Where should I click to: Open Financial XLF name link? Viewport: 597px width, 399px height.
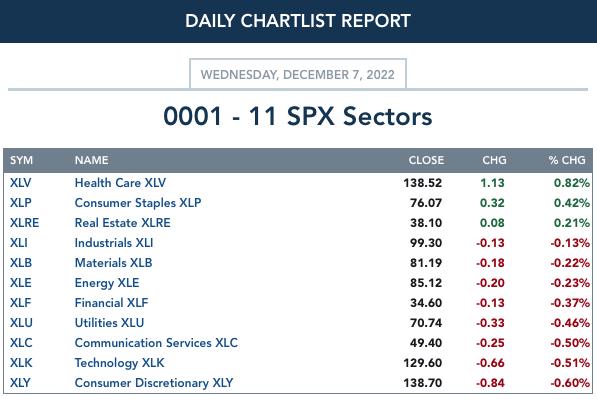tap(111, 303)
